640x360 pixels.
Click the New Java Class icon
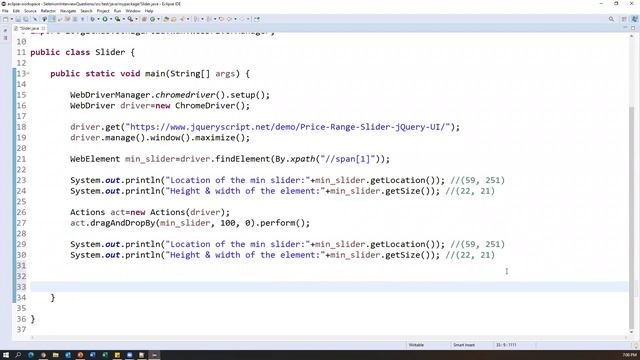click(x=152, y=19)
